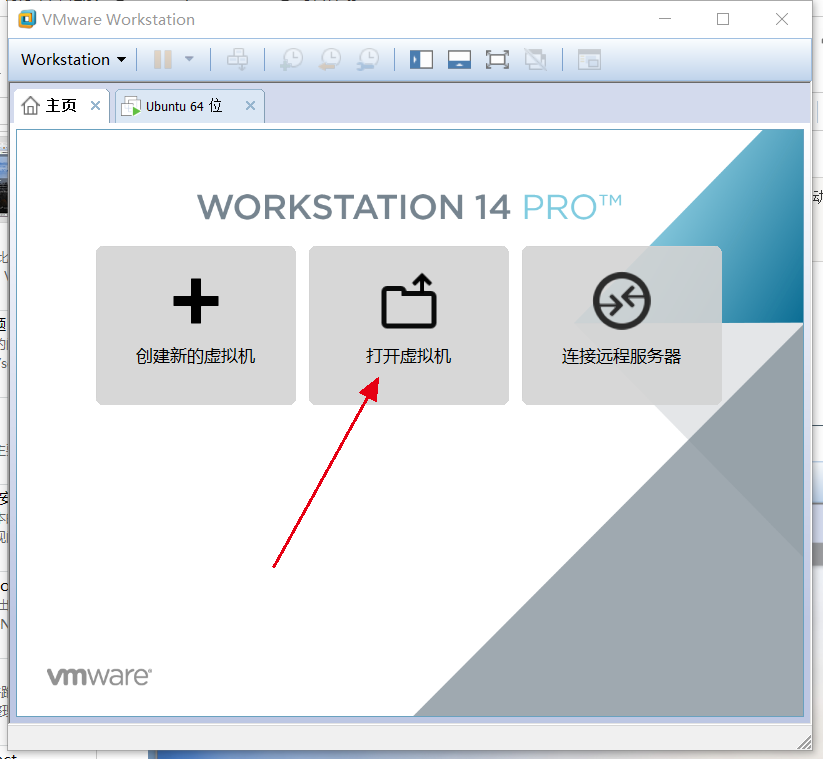Click the VMware Workstation title bar app icon
Screen dimensions: 823x759
click(27, 19)
